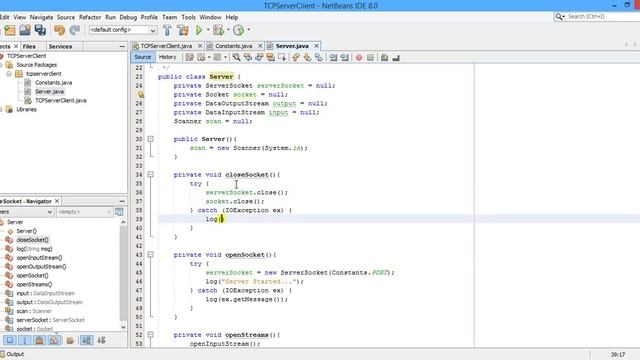Select openInputStream() in the Navigator
This screenshot has width=640, height=360.
coord(39,258)
